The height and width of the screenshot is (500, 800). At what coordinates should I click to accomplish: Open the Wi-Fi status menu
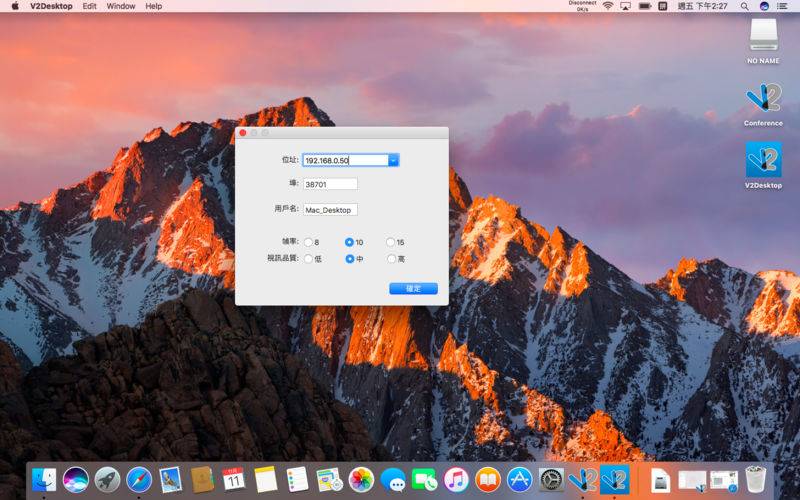tap(607, 6)
